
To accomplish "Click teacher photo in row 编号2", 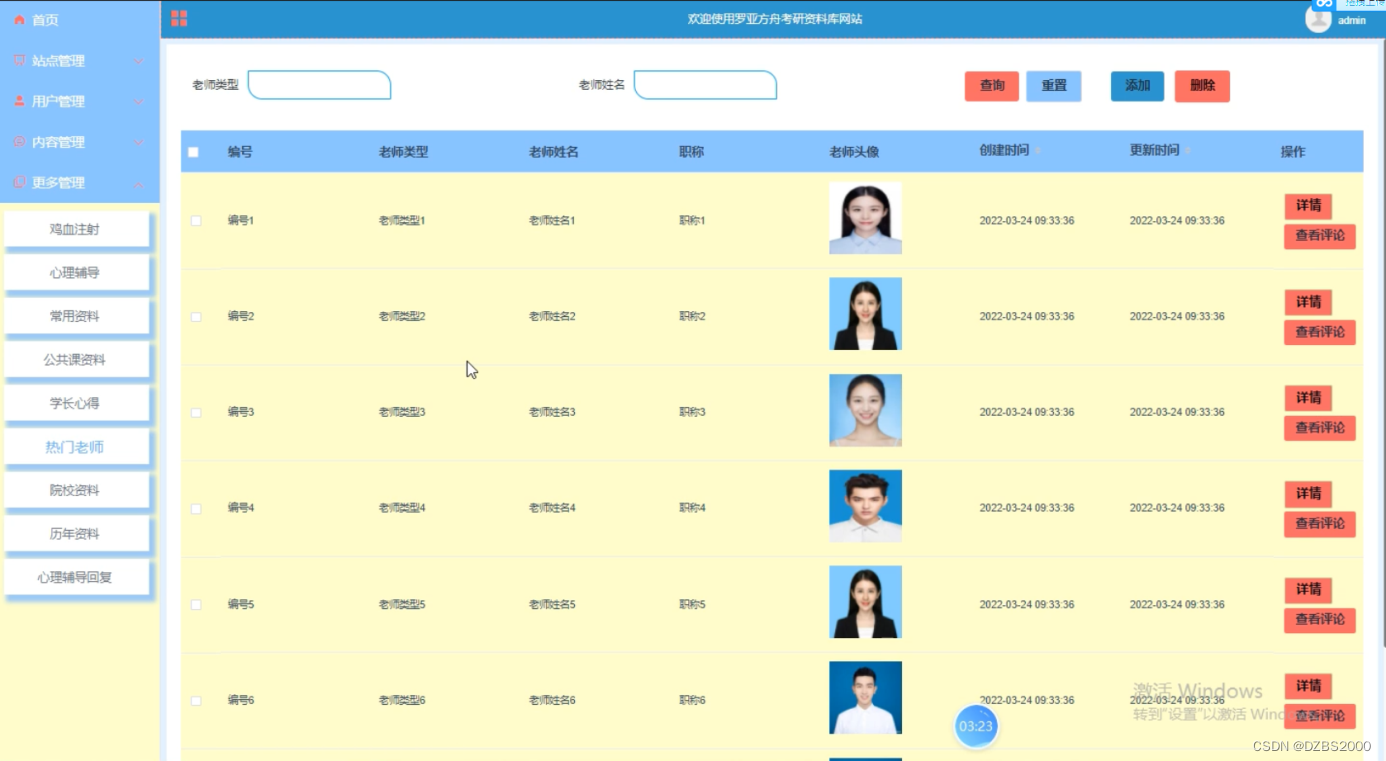I will [865, 314].
